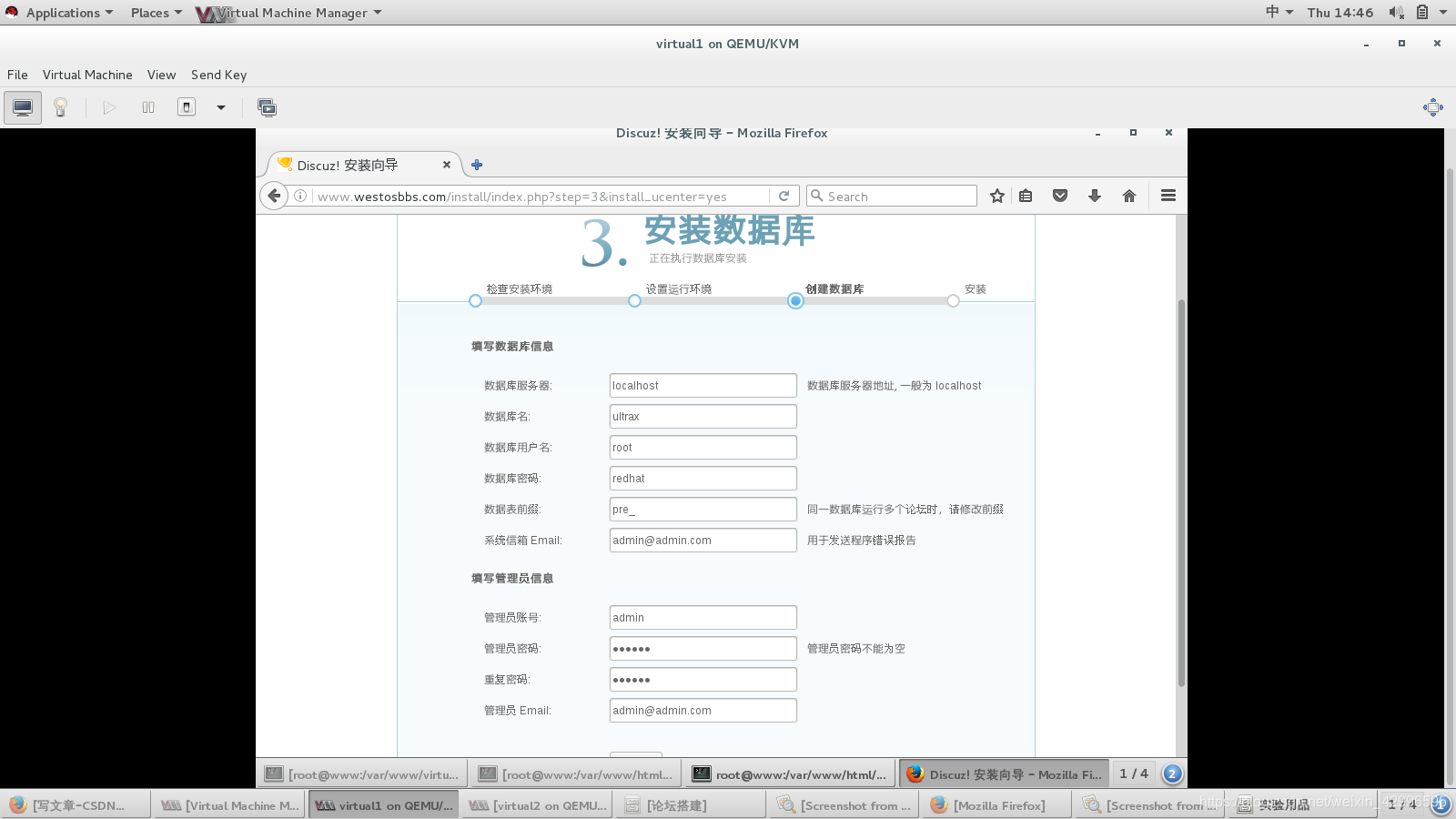1456x819 pixels.
Task: Edit the 数据库密码 redhat field
Action: [703, 479]
